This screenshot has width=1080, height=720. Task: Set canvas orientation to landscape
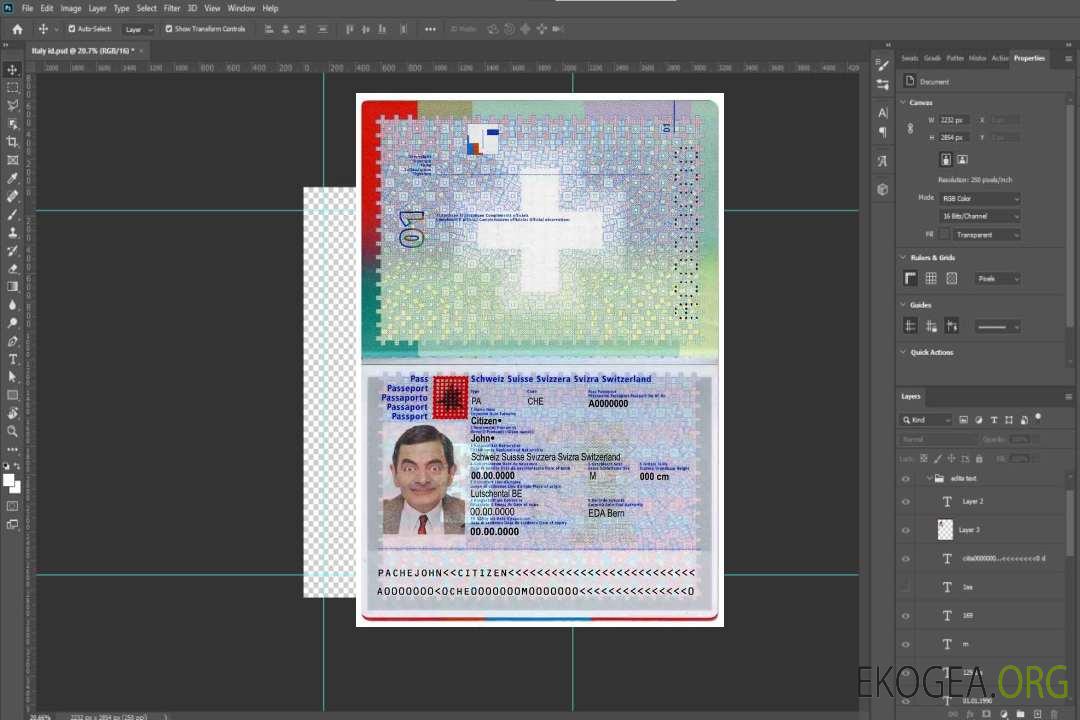[962, 160]
